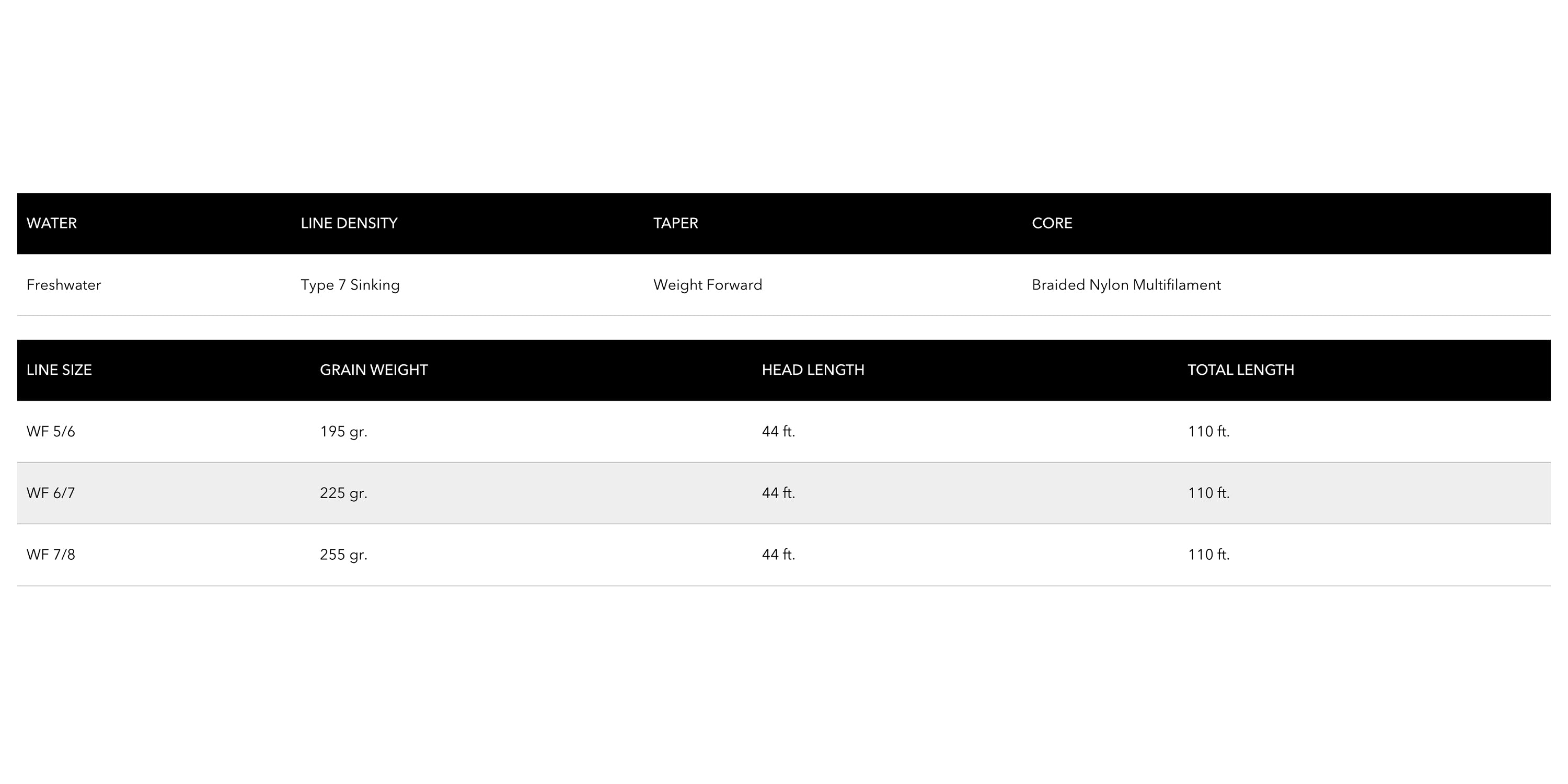Click the LINE SIZE column header
The width and height of the screenshot is (1568, 784).
59,370
